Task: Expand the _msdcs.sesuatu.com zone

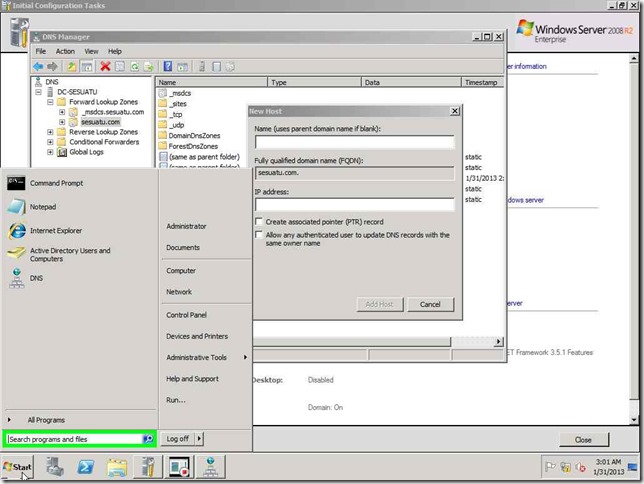Action: point(62,112)
